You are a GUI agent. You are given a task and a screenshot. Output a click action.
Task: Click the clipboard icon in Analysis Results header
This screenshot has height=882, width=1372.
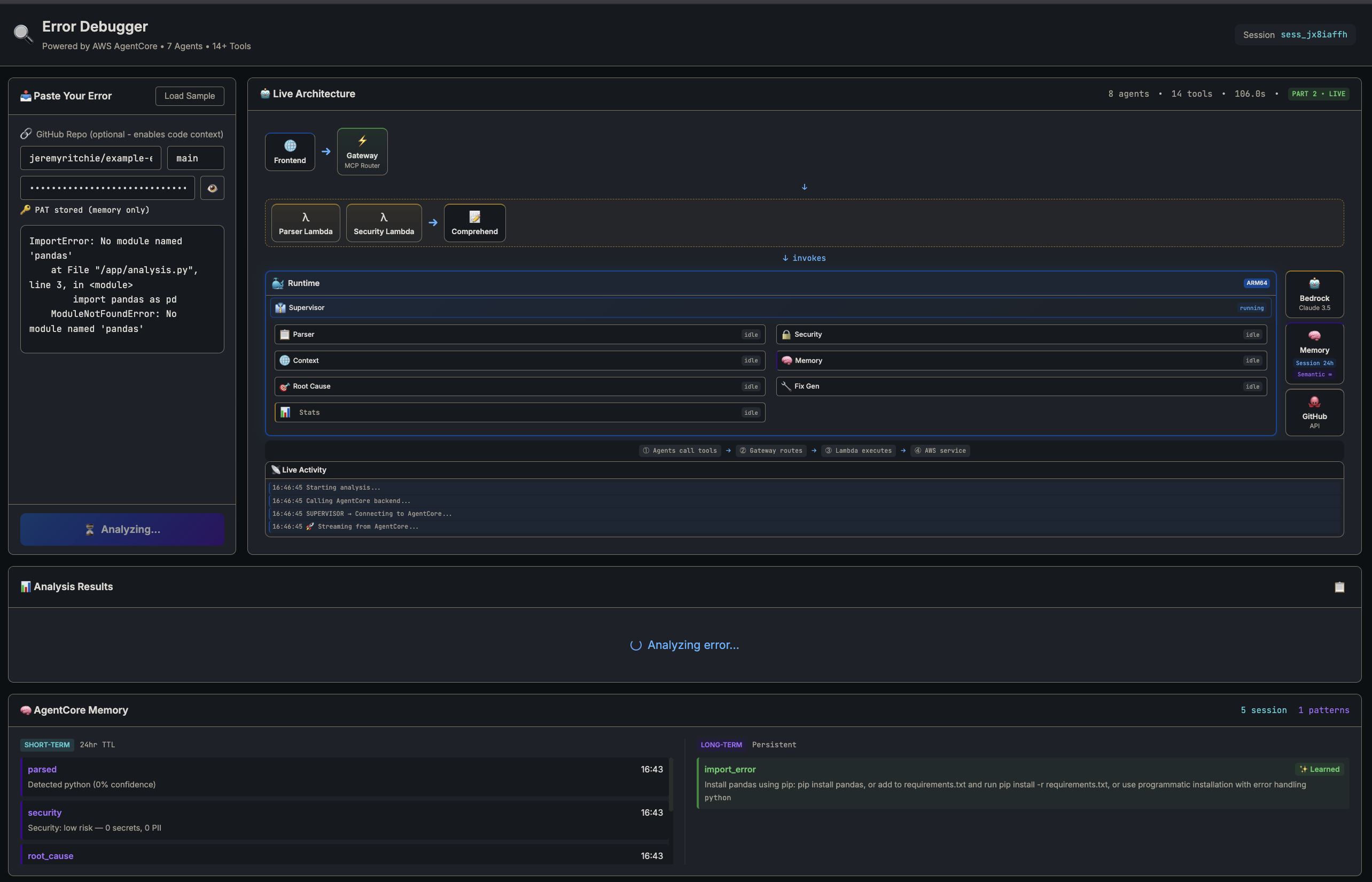click(1339, 586)
